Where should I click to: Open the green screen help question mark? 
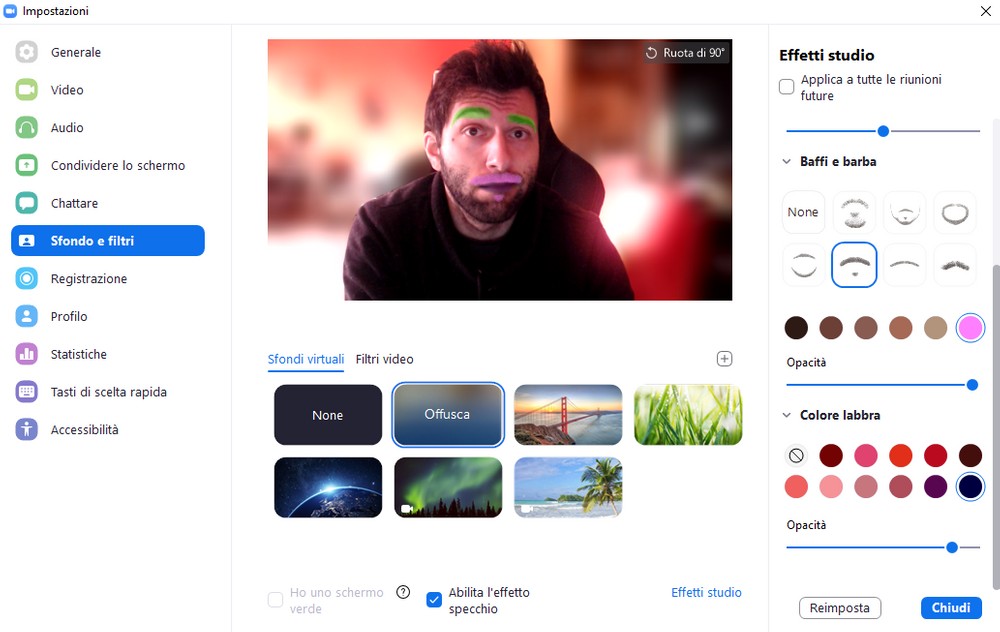403,592
